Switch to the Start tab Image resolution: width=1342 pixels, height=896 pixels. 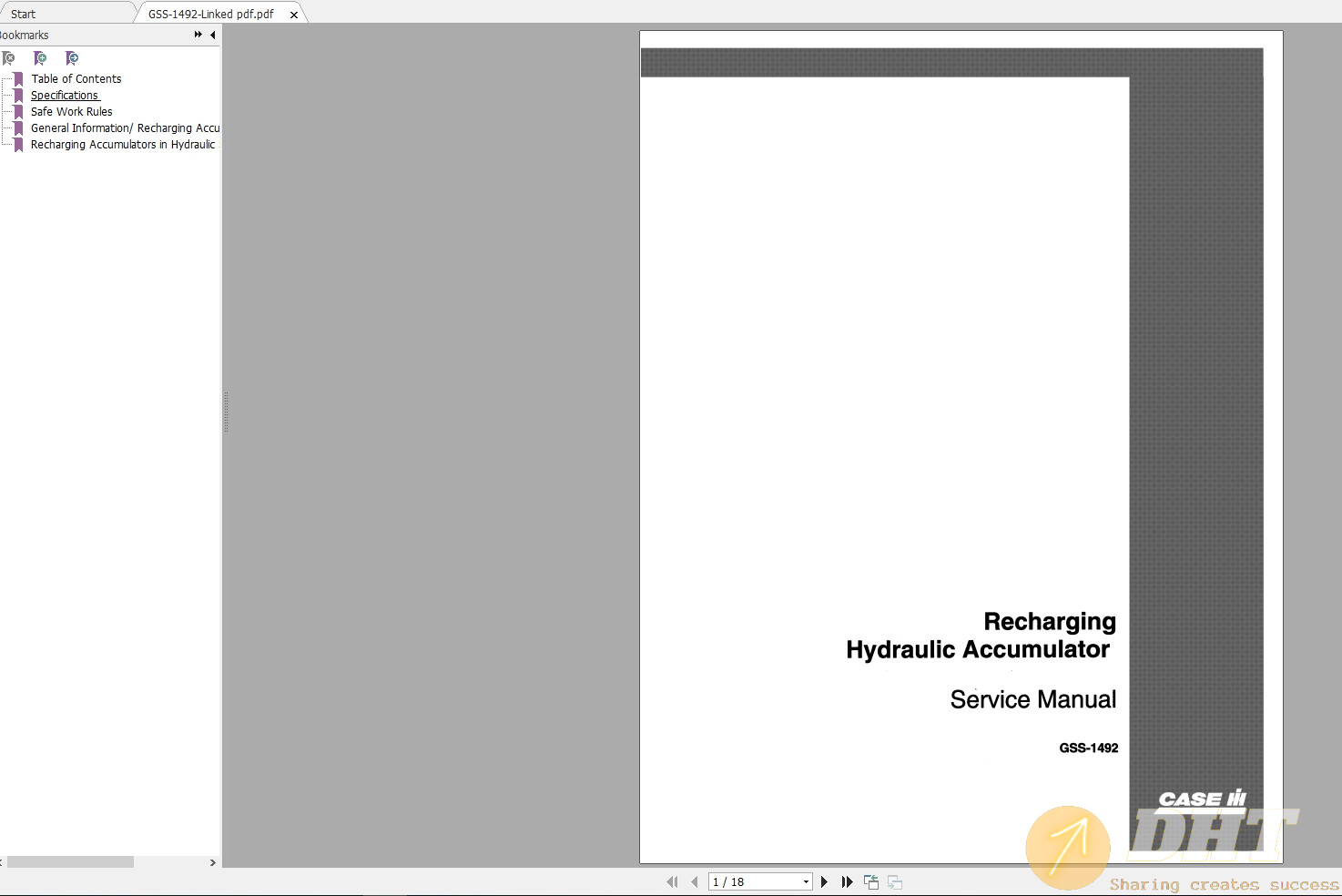click(24, 14)
